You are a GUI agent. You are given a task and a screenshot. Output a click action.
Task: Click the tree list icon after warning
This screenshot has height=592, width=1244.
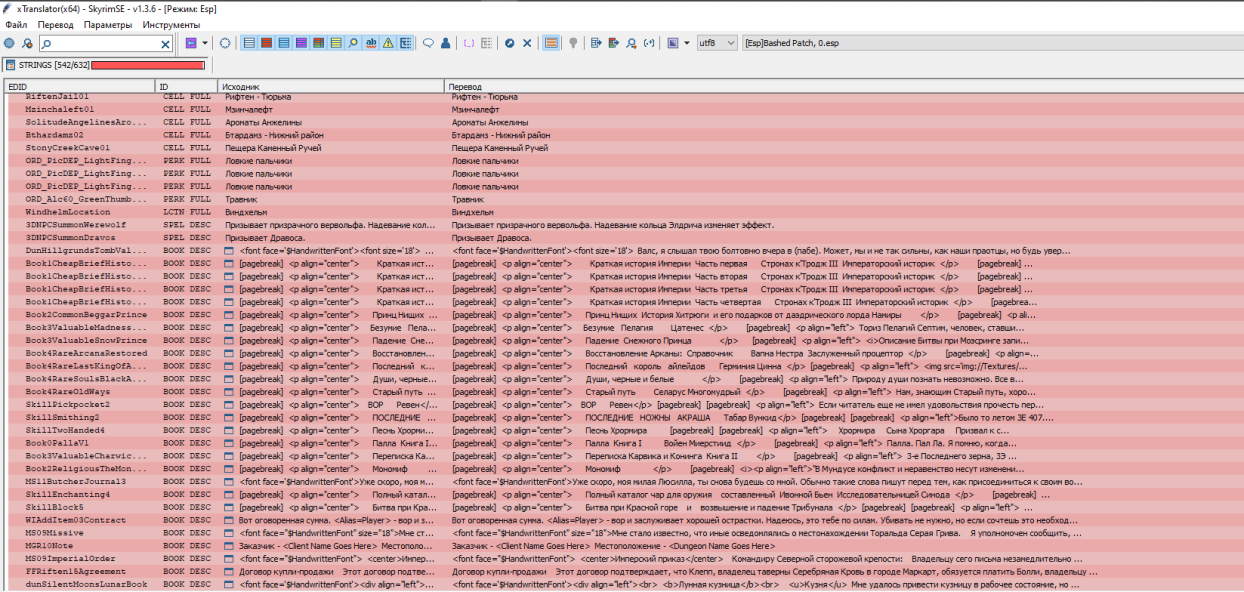point(405,43)
